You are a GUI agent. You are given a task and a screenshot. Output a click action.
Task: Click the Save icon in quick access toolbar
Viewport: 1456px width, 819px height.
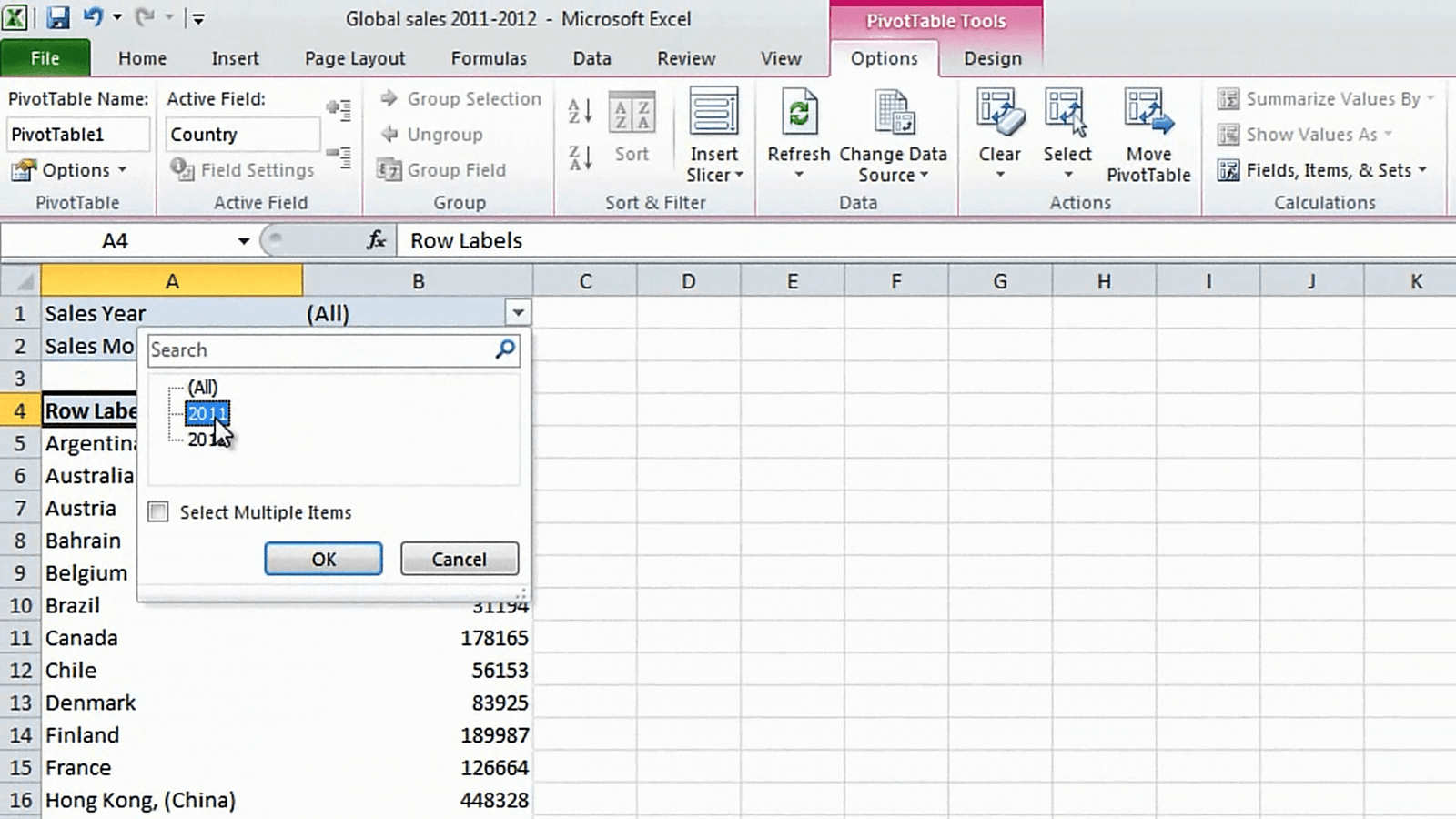[x=57, y=18]
